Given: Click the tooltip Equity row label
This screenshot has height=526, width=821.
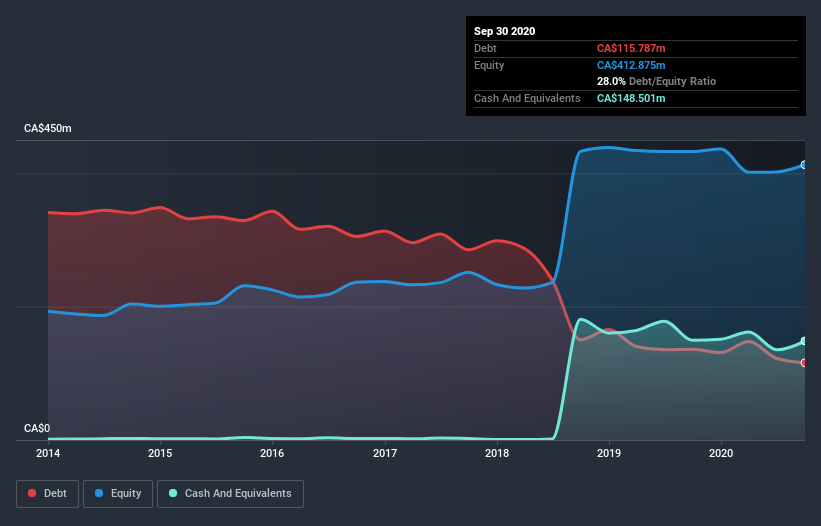Looking at the screenshot, I should coord(489,65).
